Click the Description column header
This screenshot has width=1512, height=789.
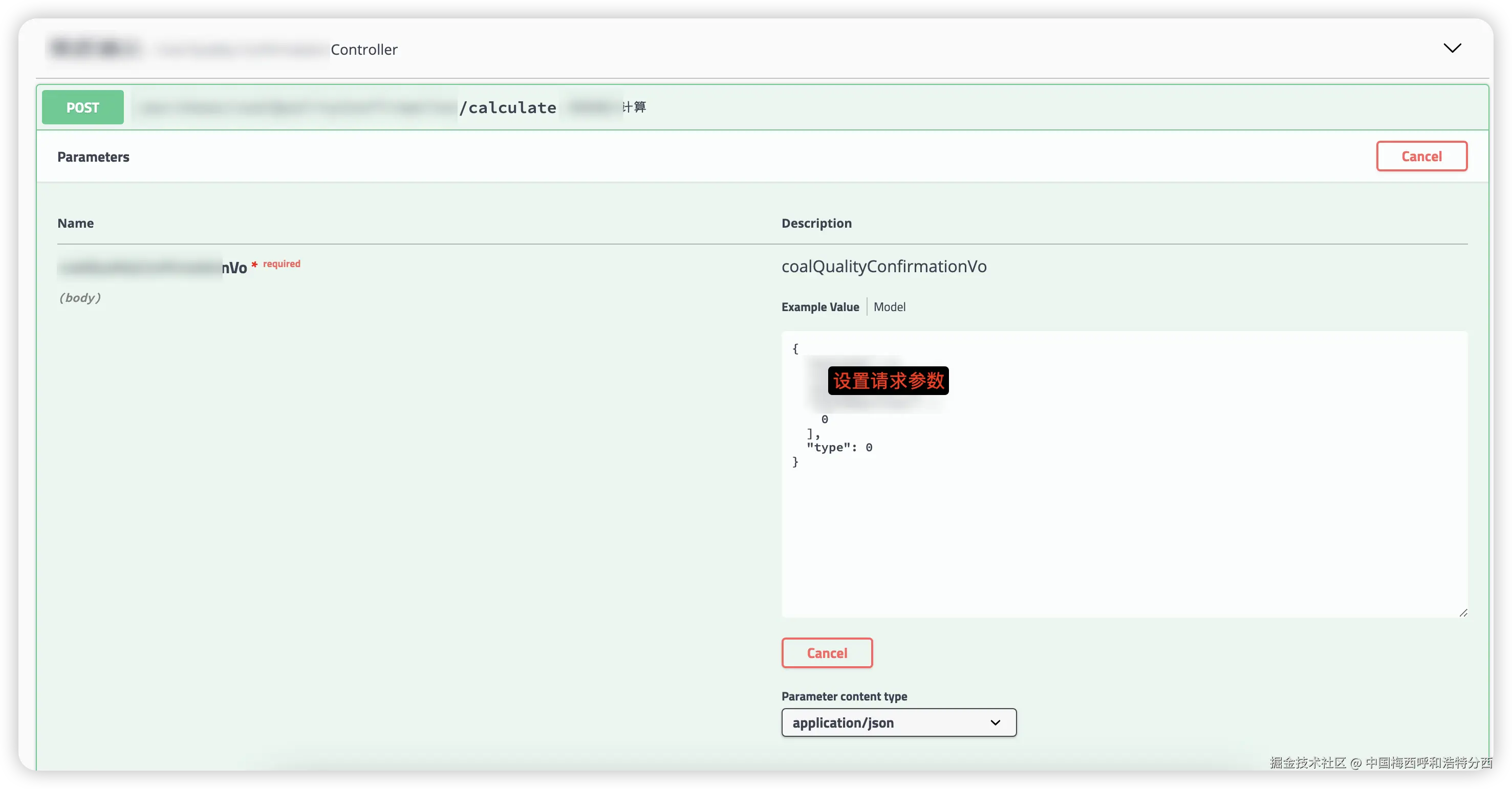coord(816,224)
